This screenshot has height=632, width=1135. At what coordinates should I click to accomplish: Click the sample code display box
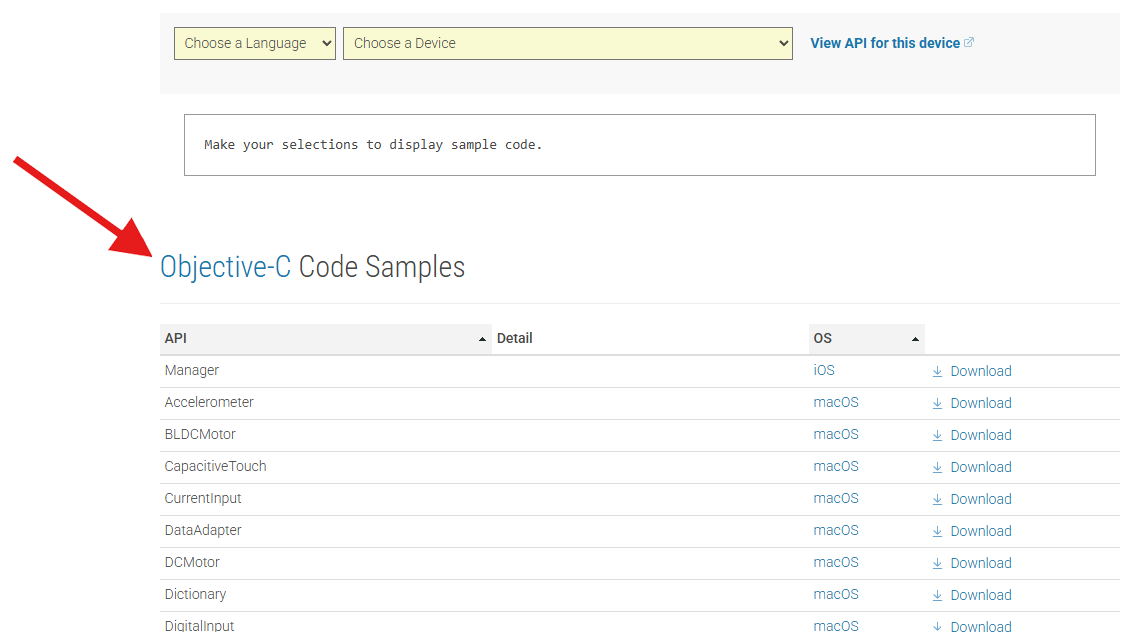(639, 145)
